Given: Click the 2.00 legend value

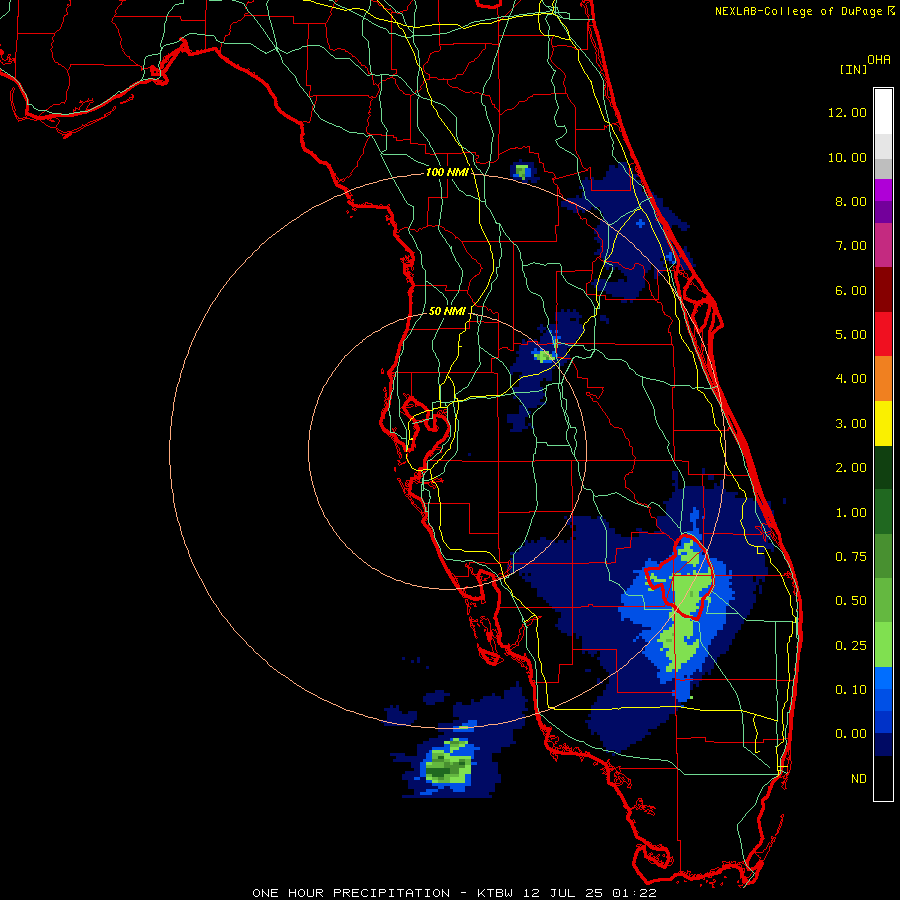Looking at the screenshot, I should [850, 468].
